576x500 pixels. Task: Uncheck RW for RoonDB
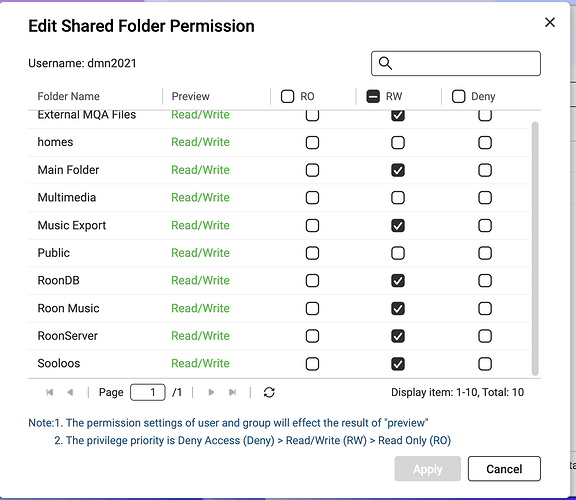398,281
